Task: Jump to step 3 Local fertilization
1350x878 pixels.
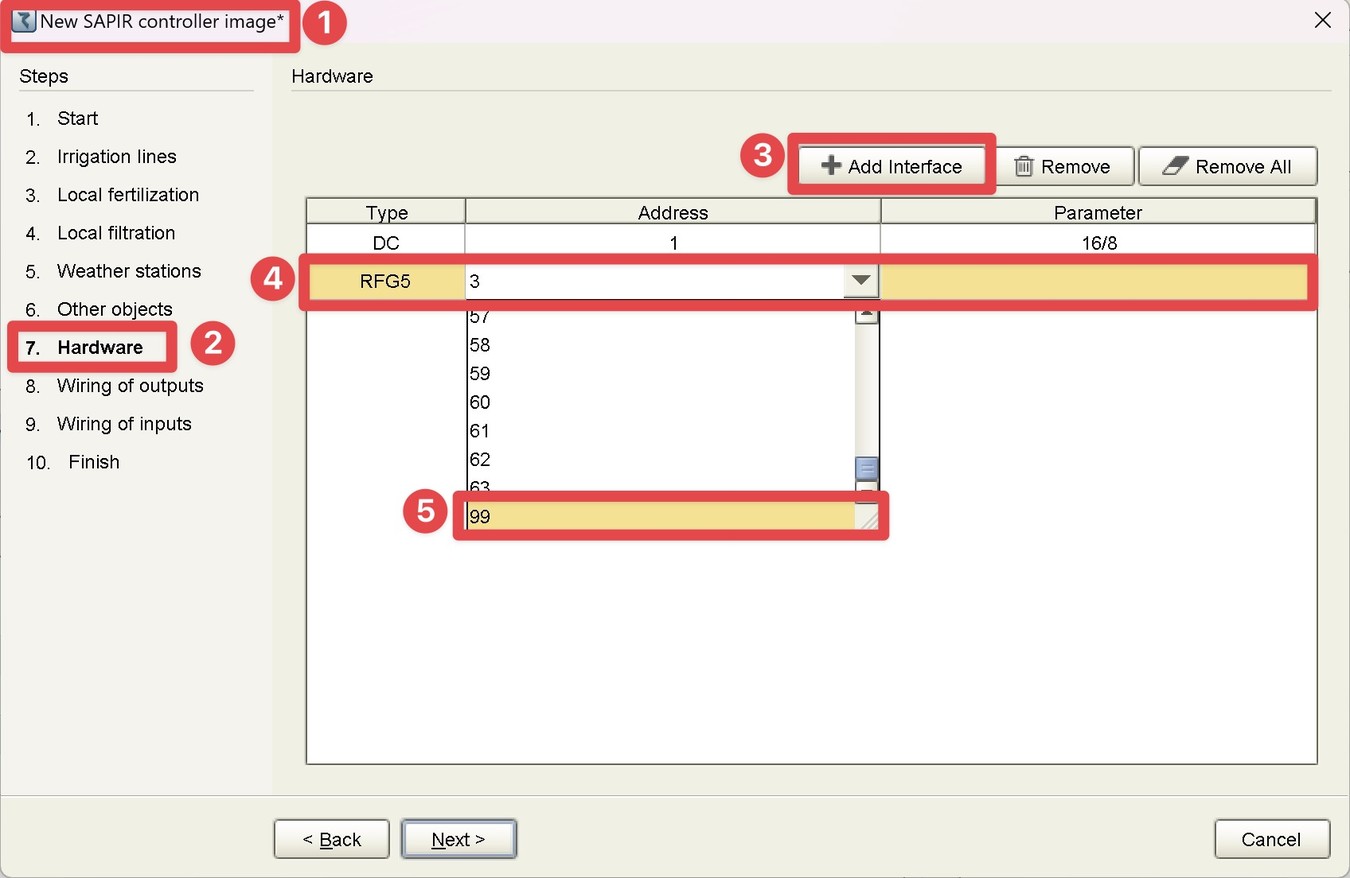Action: click(112, 195)
